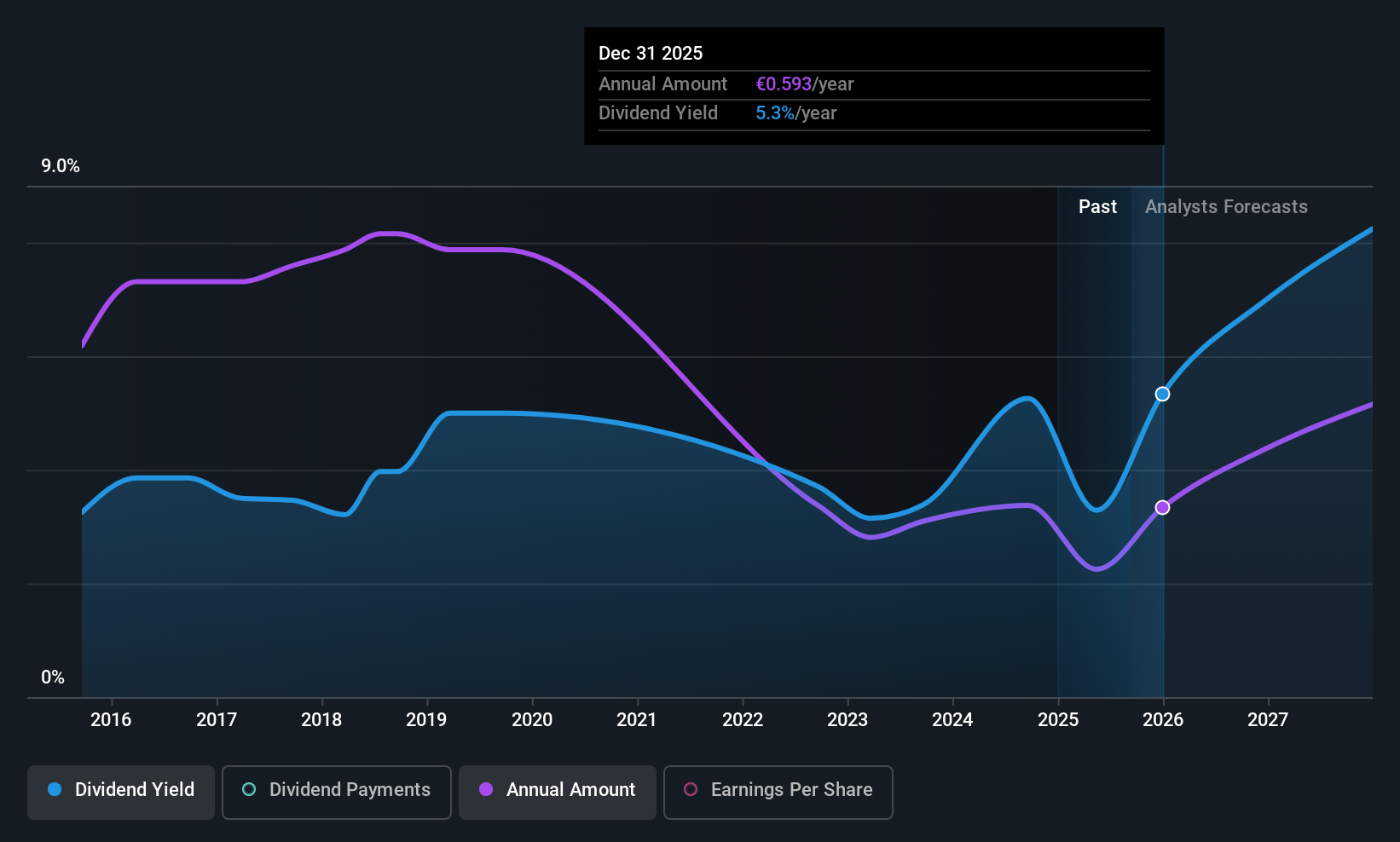Viewport: 1400px width, 842px height.
Task: Toggle the Annual Amount legend button
Action: click(558, 793)
